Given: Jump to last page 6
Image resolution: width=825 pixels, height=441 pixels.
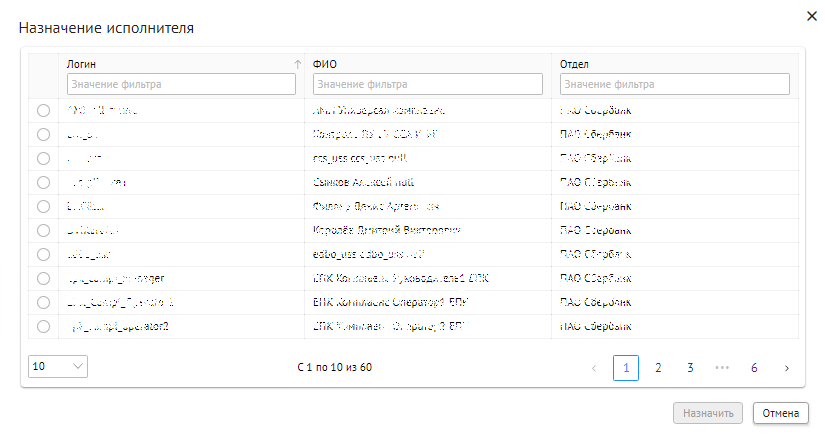Looking at the screenshot, I should coord(754,368).
